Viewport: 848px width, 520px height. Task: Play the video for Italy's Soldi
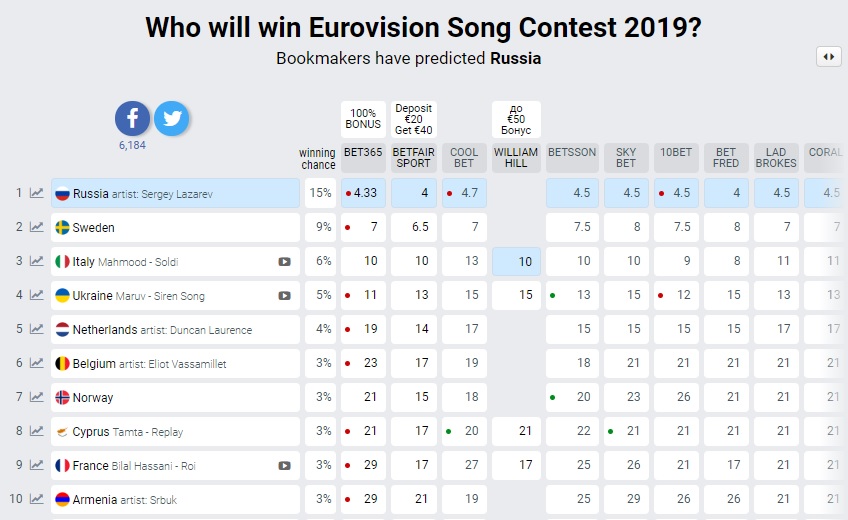[284, 262]
